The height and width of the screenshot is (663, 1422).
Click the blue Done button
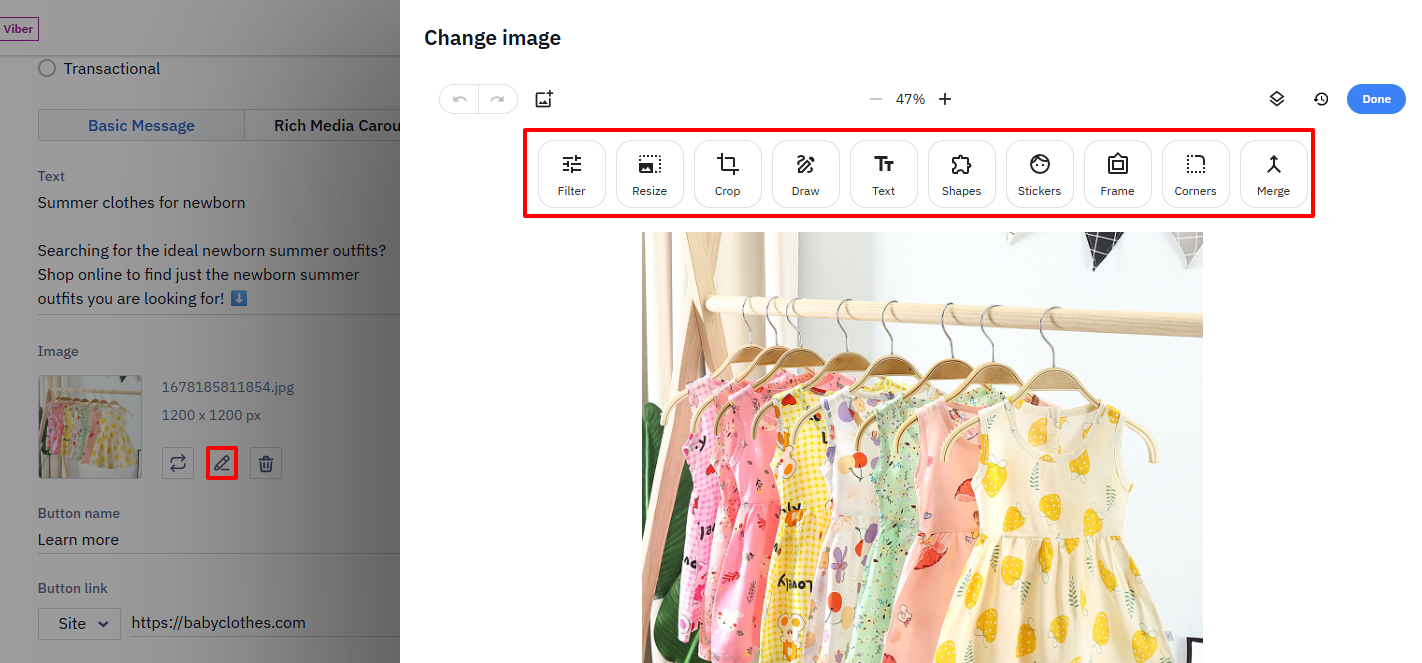[1376, 99]
